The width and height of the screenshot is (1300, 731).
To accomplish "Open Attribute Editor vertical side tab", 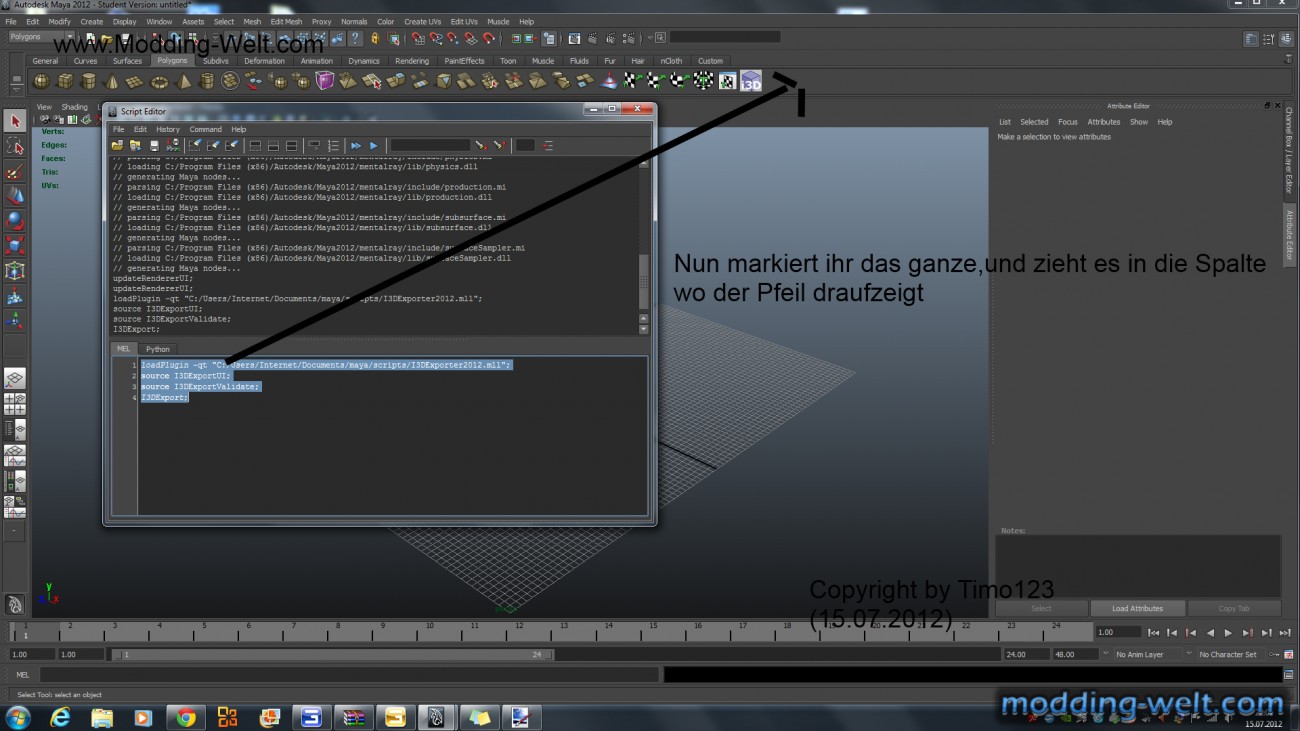I will (1289, 234).
